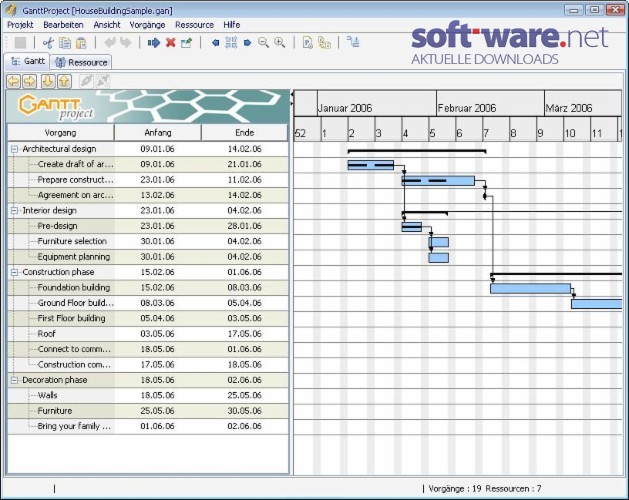Collapse the Interior design group

pos(14,211)
